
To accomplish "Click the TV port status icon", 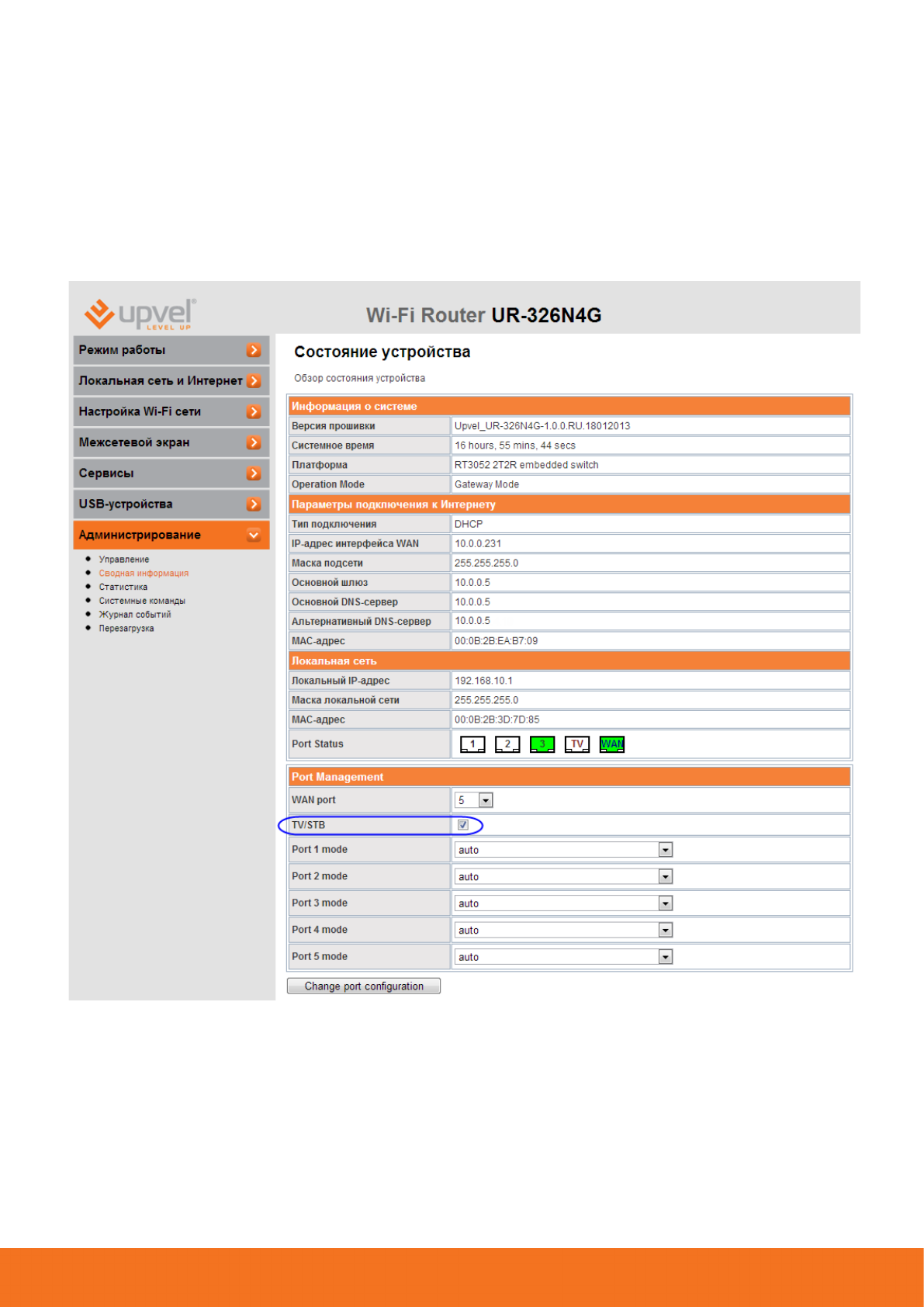I will point(577,744).
